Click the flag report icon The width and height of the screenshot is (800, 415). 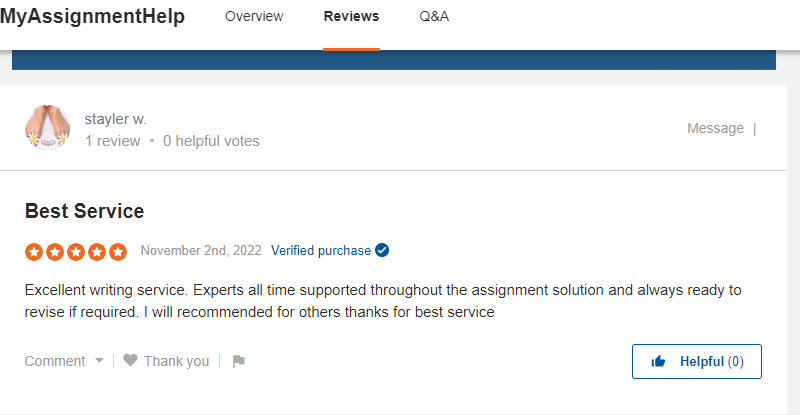(x=238, y=361)
